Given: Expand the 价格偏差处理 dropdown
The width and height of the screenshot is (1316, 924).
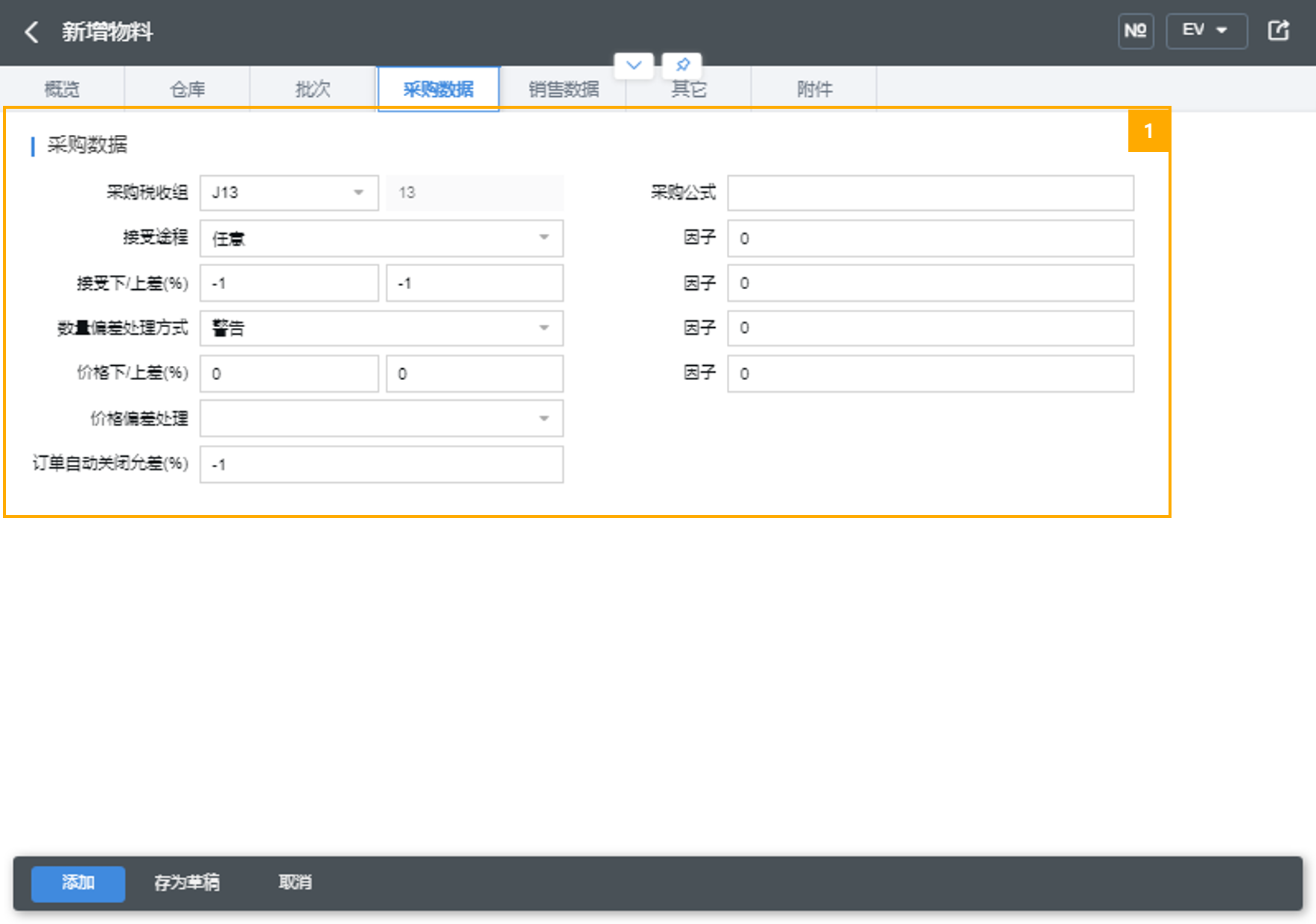Looking at the screenshot, I should (544, 419).
